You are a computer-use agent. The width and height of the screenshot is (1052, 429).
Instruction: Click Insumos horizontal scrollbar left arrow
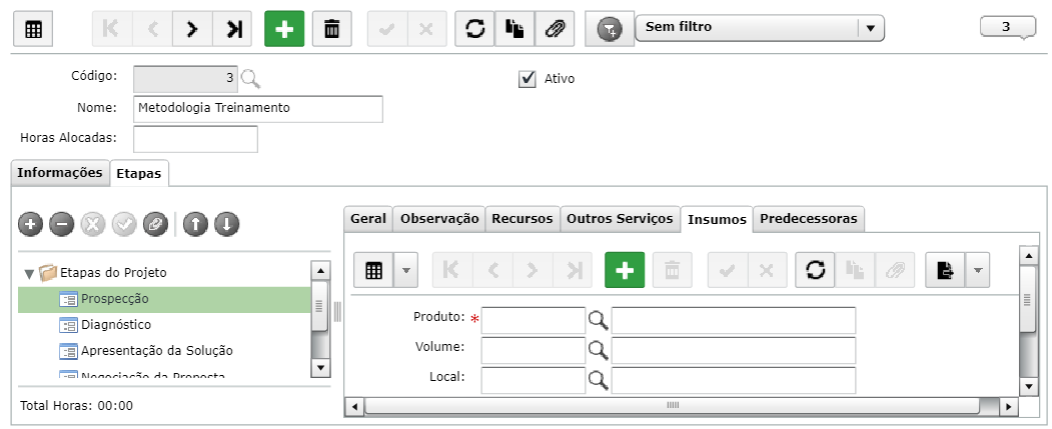click(354, 407)
